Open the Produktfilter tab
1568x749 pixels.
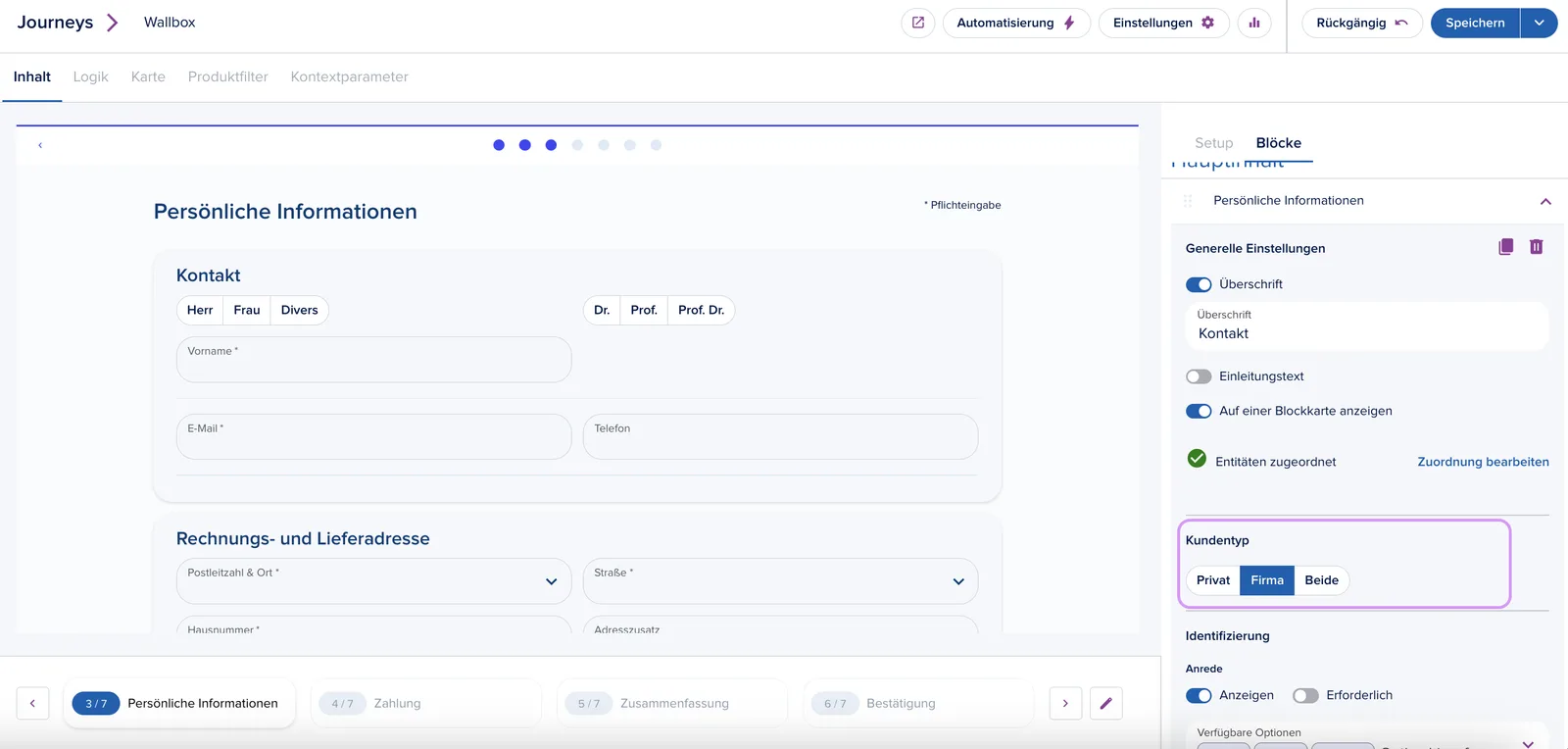coord(228,76)
